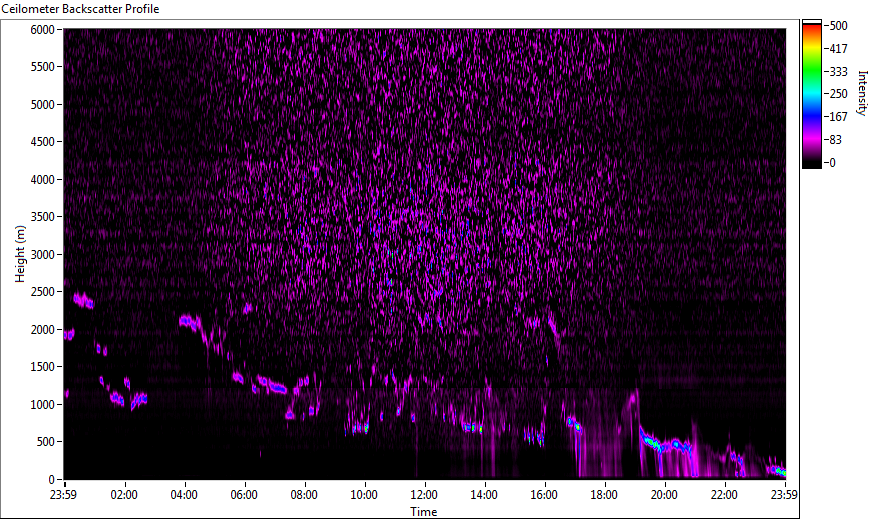872x519 pixels.
Task: Click the 10:00 time axis label
Action: pos(364,495)
